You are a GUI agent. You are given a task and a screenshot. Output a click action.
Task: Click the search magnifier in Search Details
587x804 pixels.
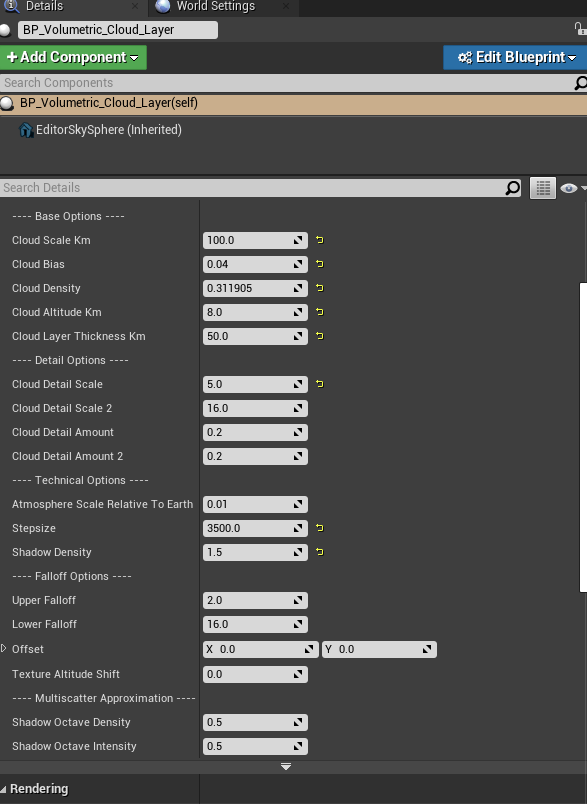[513, 188]
